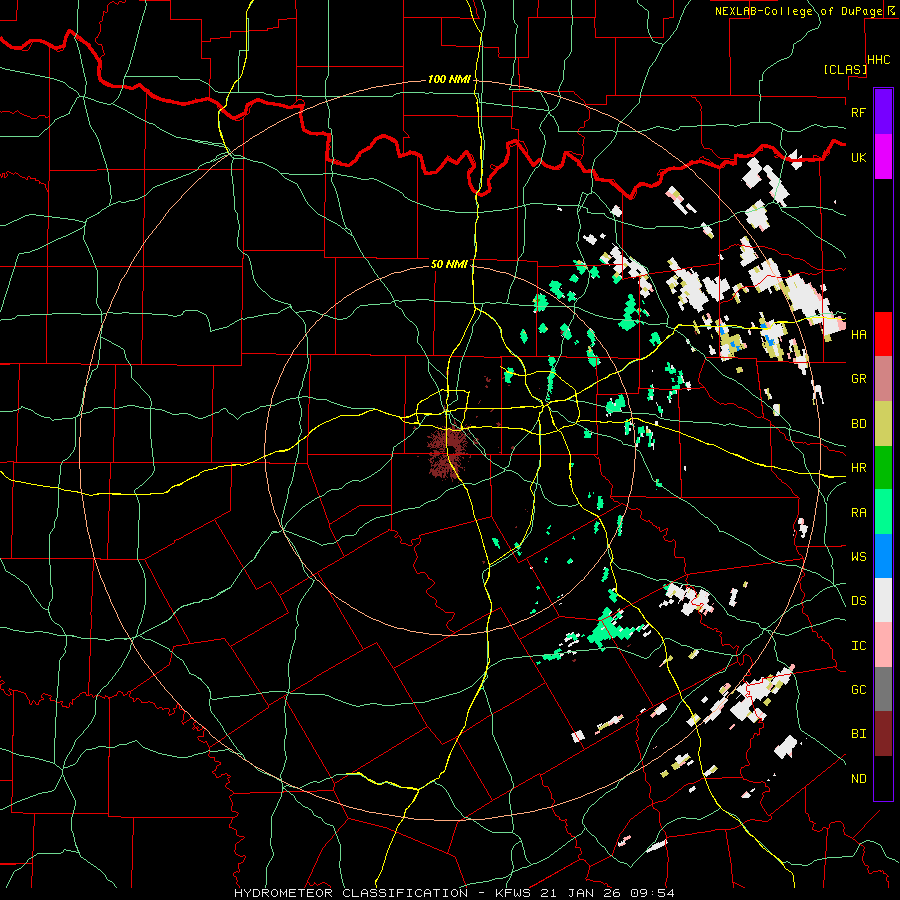
Task: Click the RF purple legend swatch
Action: [883, 112]
